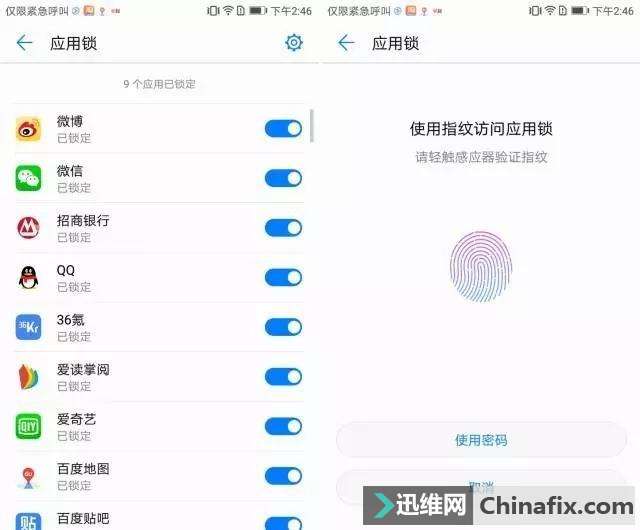640x530 pixels.
Task: Switch off QQ lock toggle
Action: point(283,277)
